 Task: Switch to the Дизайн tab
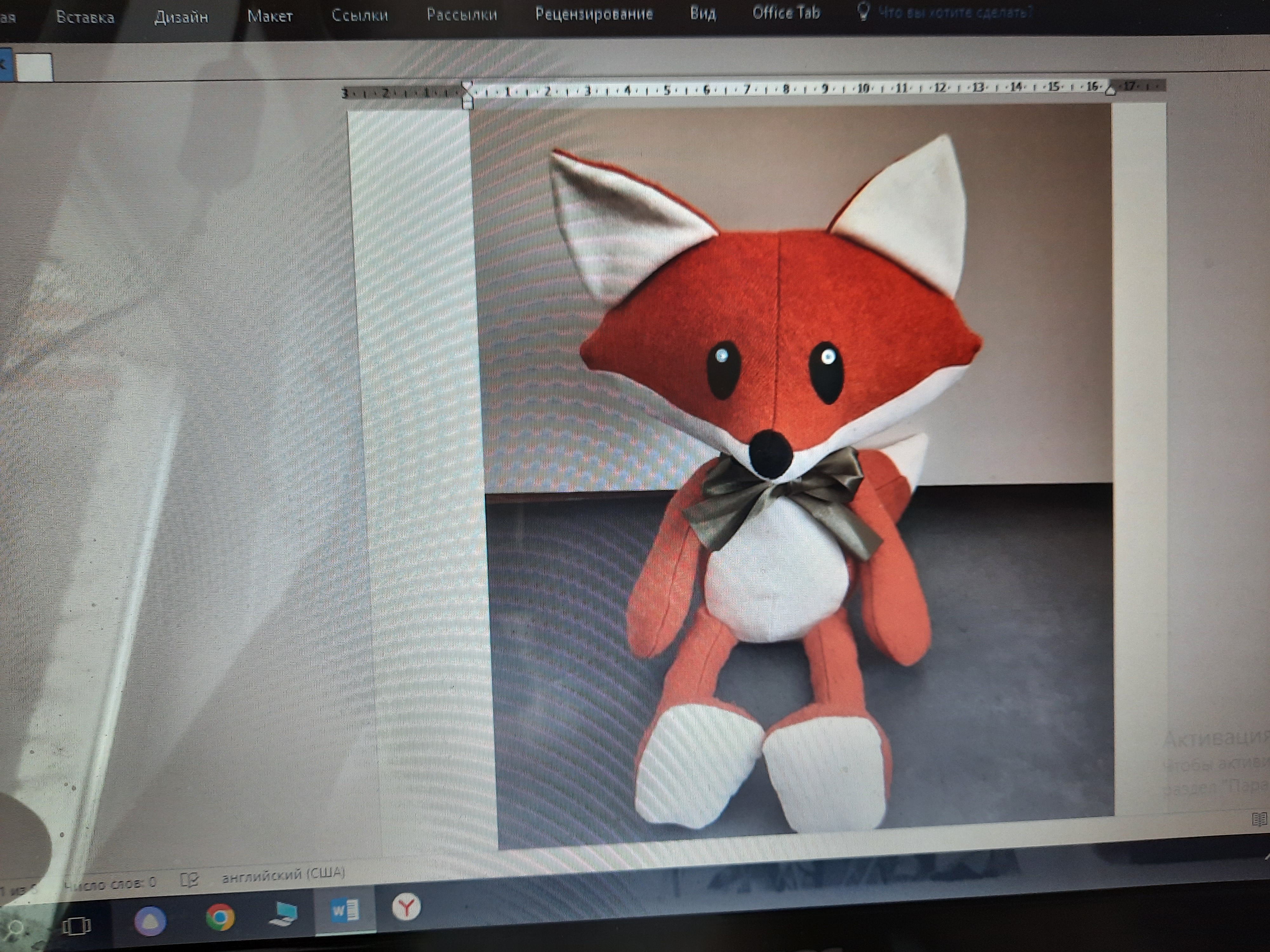181,17
